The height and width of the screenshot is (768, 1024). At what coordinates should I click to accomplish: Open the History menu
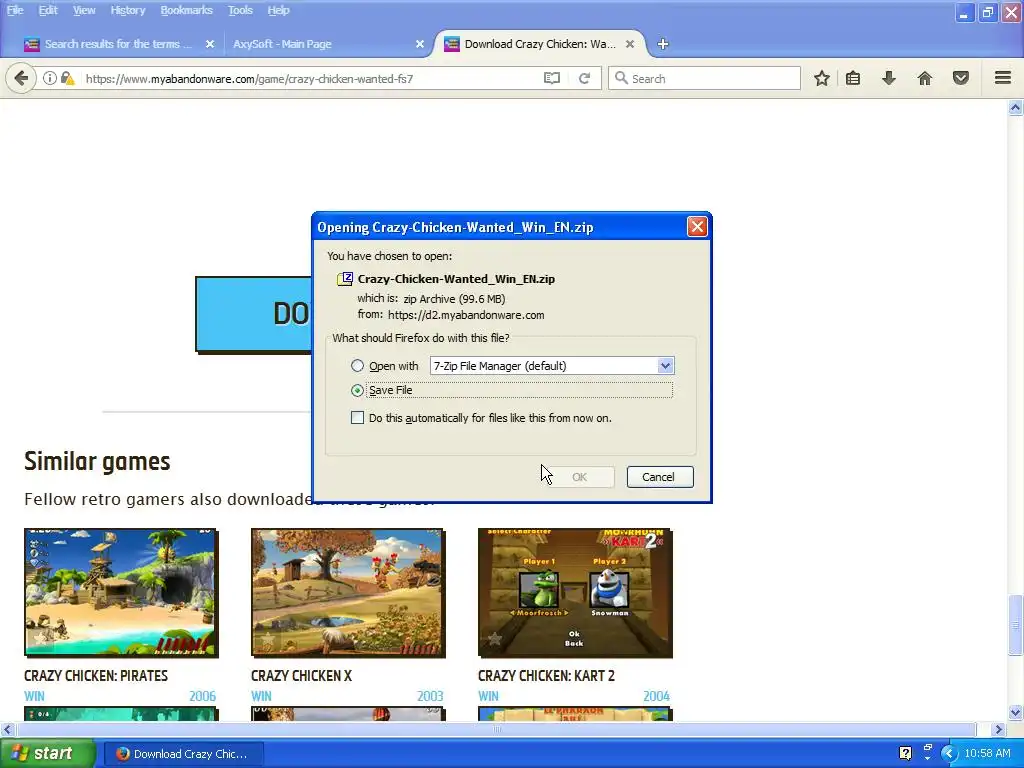click(x=127, y=10)
